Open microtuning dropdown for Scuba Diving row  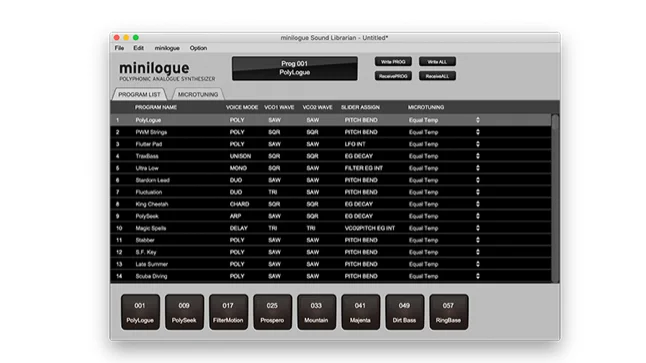(x=478, y=276)
